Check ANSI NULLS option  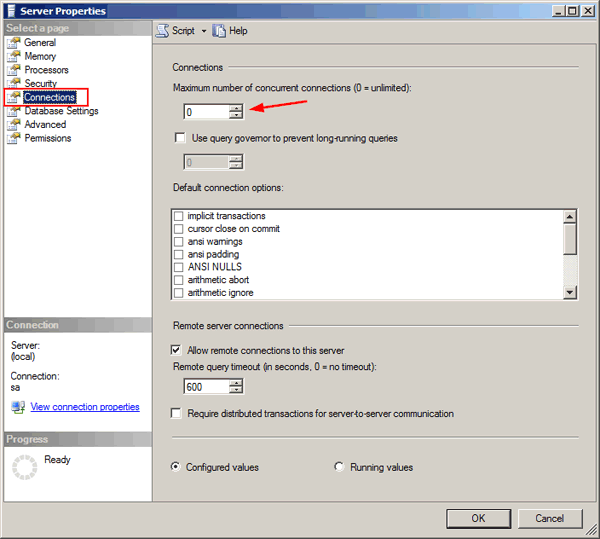[179, 267]
